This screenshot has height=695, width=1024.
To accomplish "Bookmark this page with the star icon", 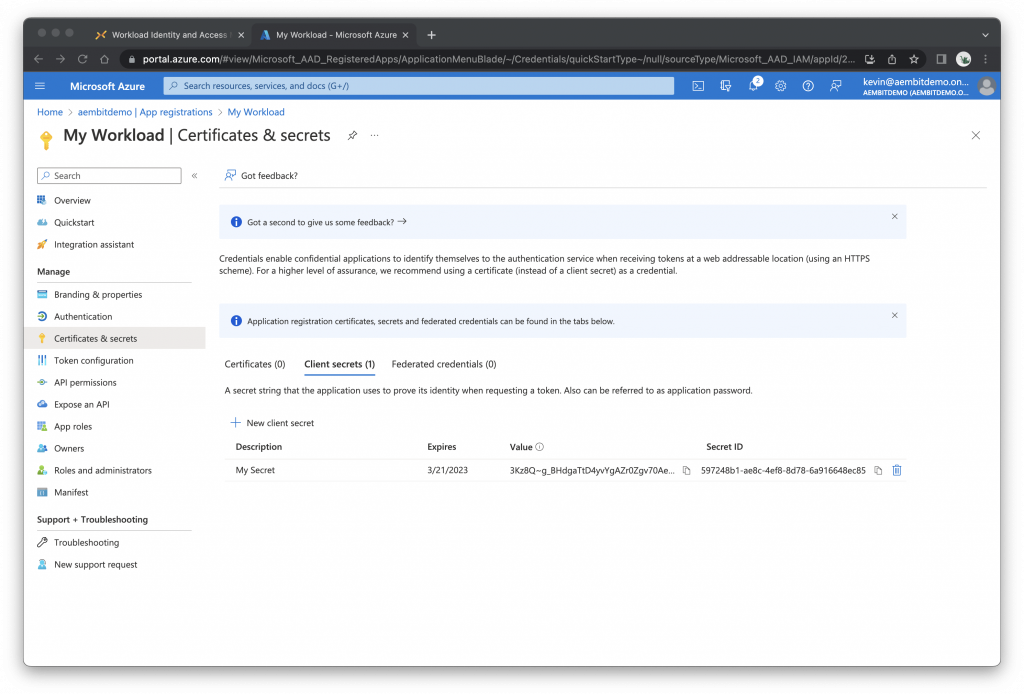I will pyautogui.click(x=914, y=59).
